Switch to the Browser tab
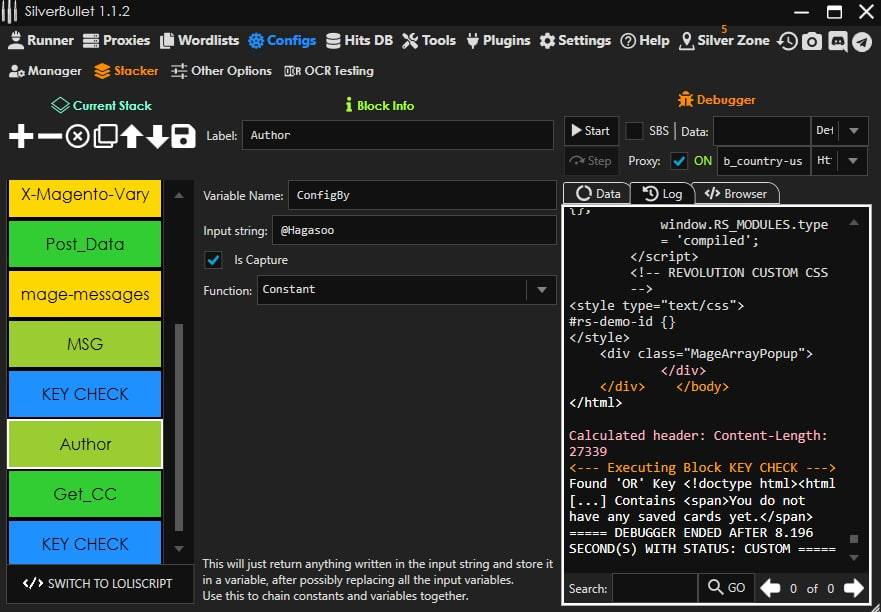Screen dimensions: 881x612 coord(736,194)
